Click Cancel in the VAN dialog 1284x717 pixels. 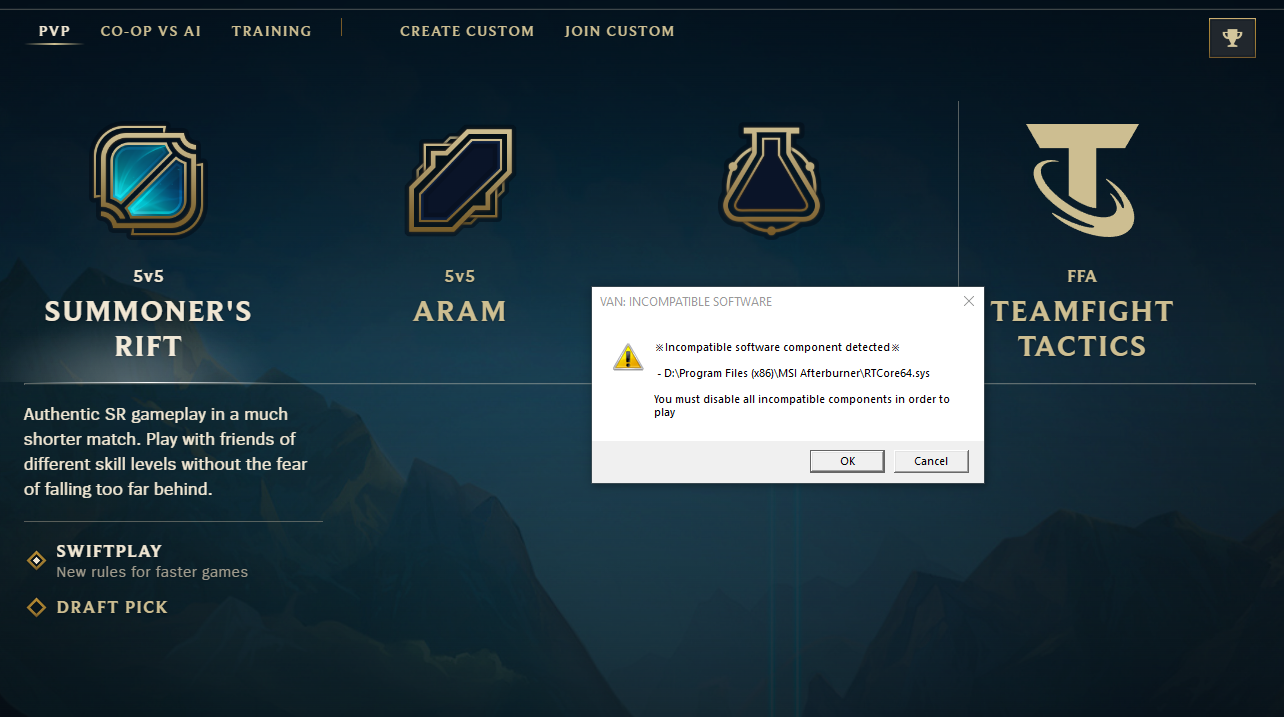(x=931, y=461)
